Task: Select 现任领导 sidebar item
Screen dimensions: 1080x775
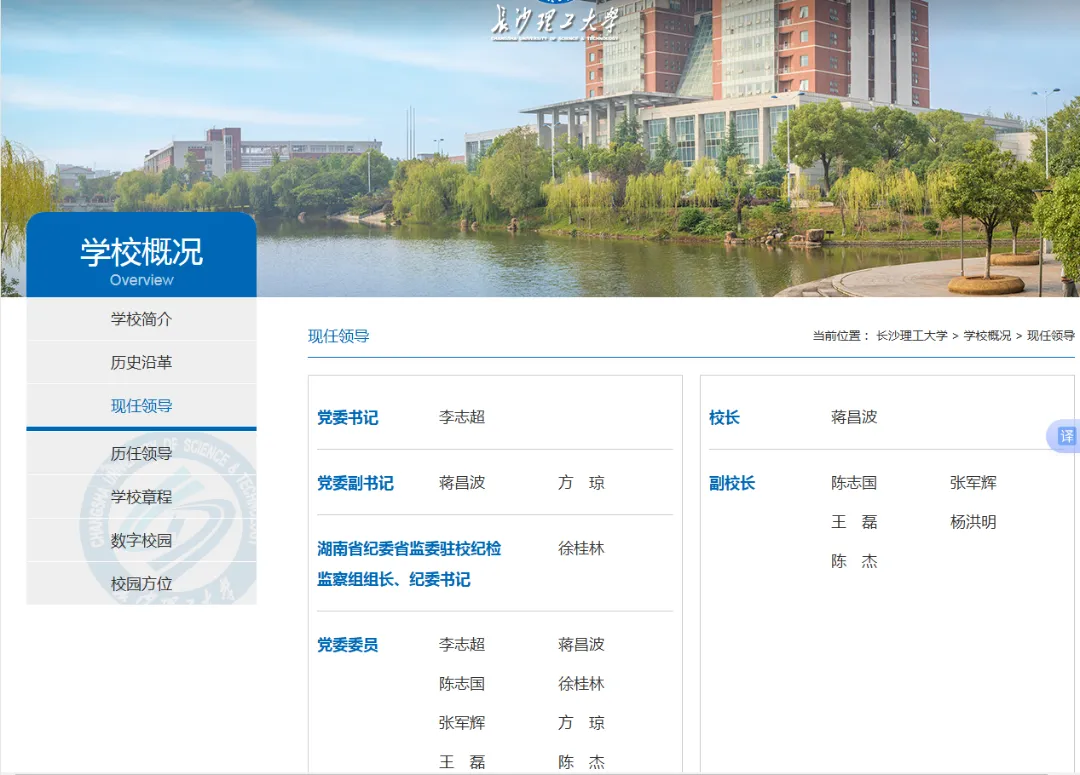Action: click(141, 406)
